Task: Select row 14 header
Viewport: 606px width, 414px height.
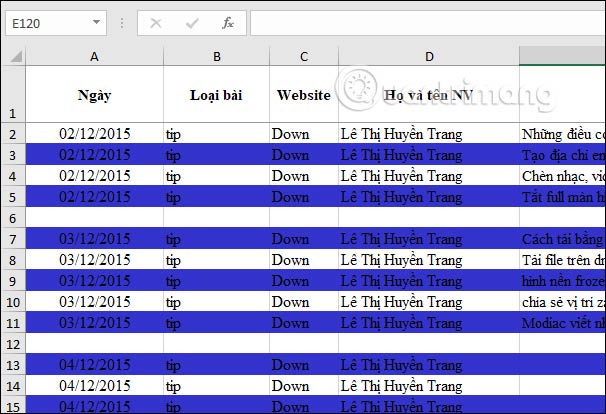Action: click(13, 385)
